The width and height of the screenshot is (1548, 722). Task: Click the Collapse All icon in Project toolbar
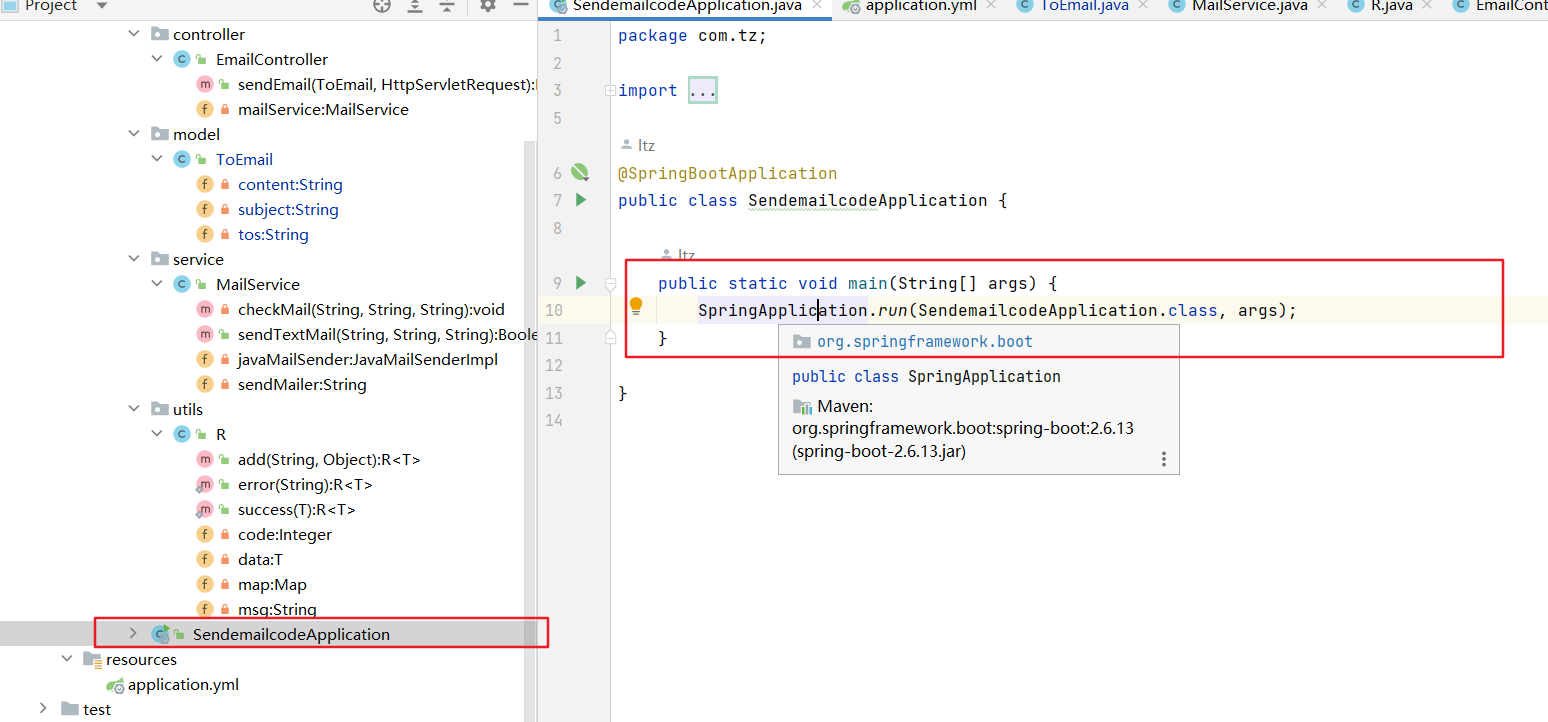[447, 5]
